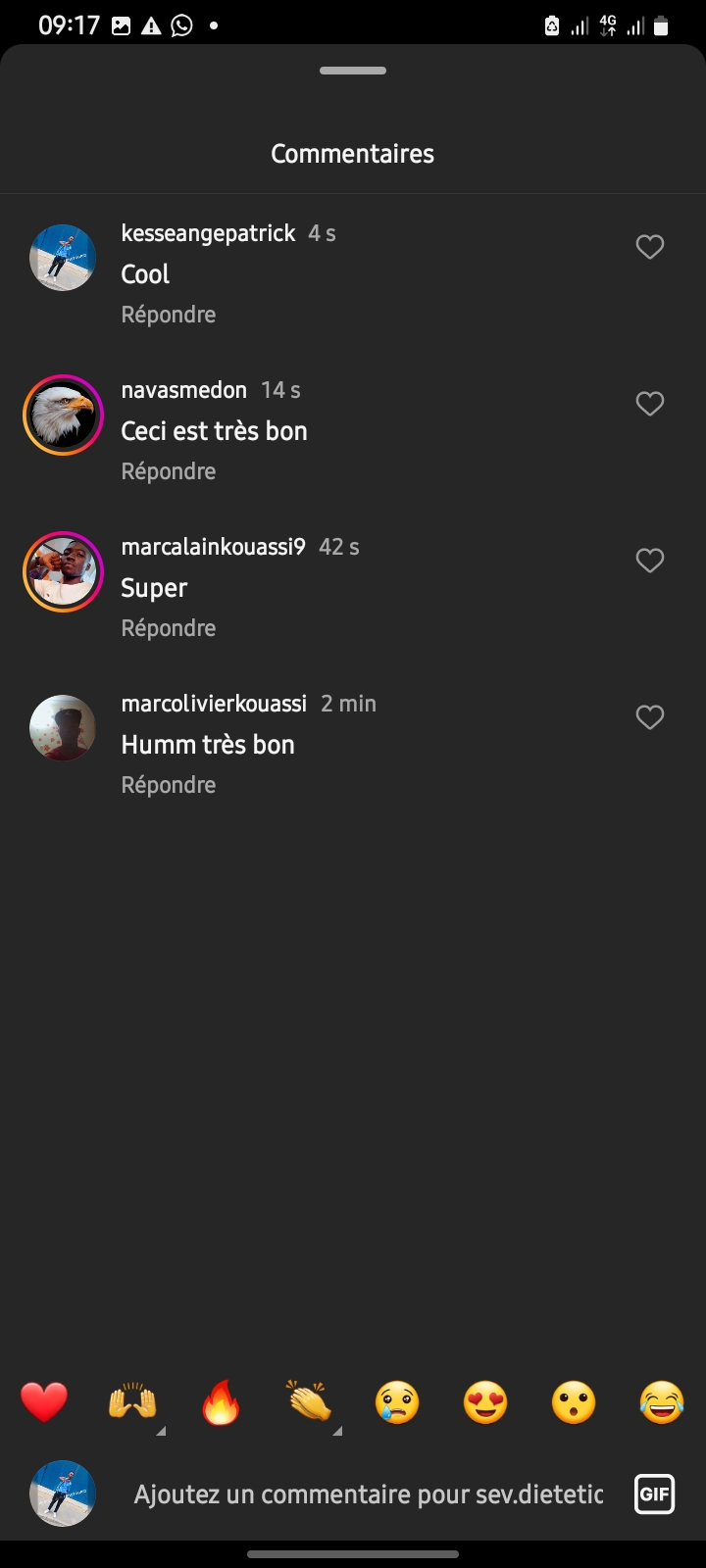
Task: Tap the red heart emoji reaction
Action: tap(44, 1402)
